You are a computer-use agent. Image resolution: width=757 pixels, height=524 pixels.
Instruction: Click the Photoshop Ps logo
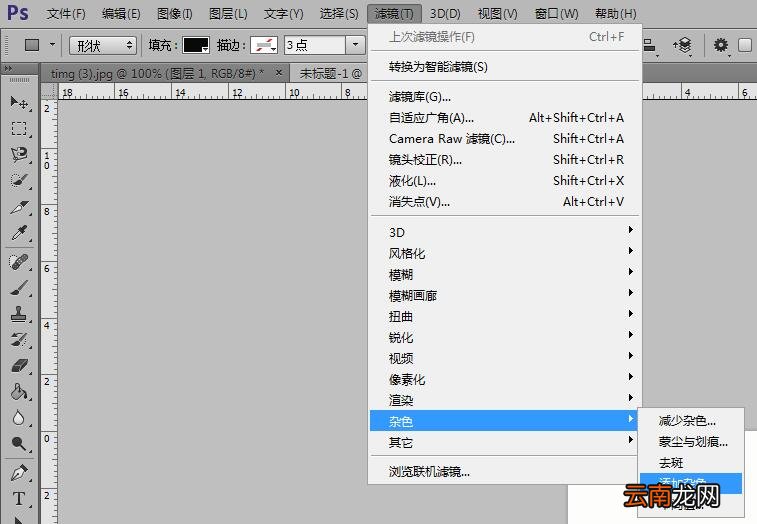coord(18,13)
